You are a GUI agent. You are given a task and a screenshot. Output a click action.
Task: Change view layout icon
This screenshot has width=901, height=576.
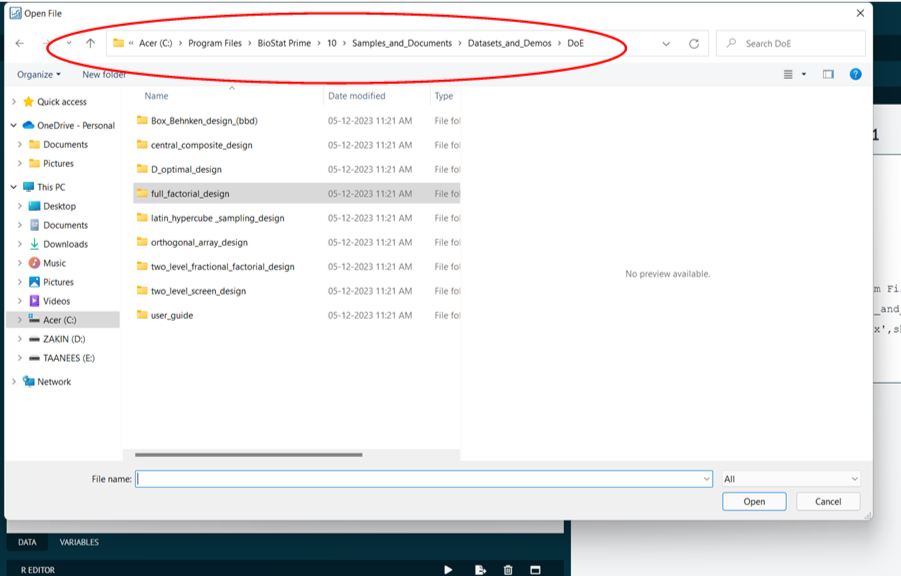[788, 74]
